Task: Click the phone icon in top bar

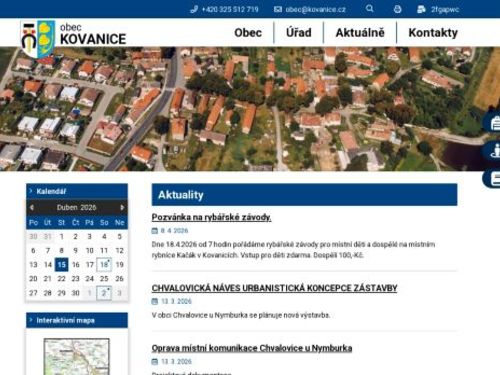Action: click(x=194, y=9)
